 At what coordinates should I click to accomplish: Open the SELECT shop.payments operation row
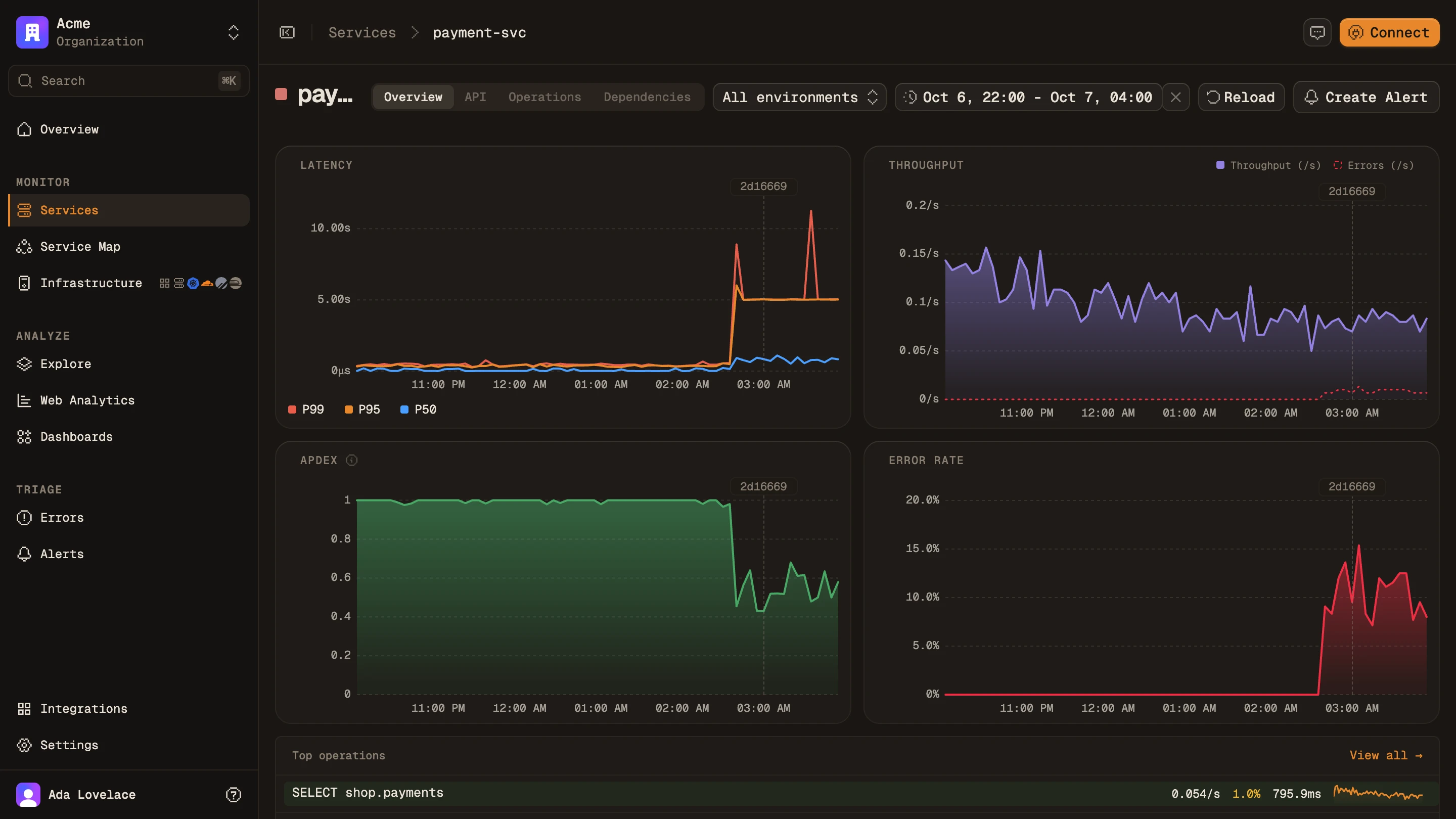point(861,794)
